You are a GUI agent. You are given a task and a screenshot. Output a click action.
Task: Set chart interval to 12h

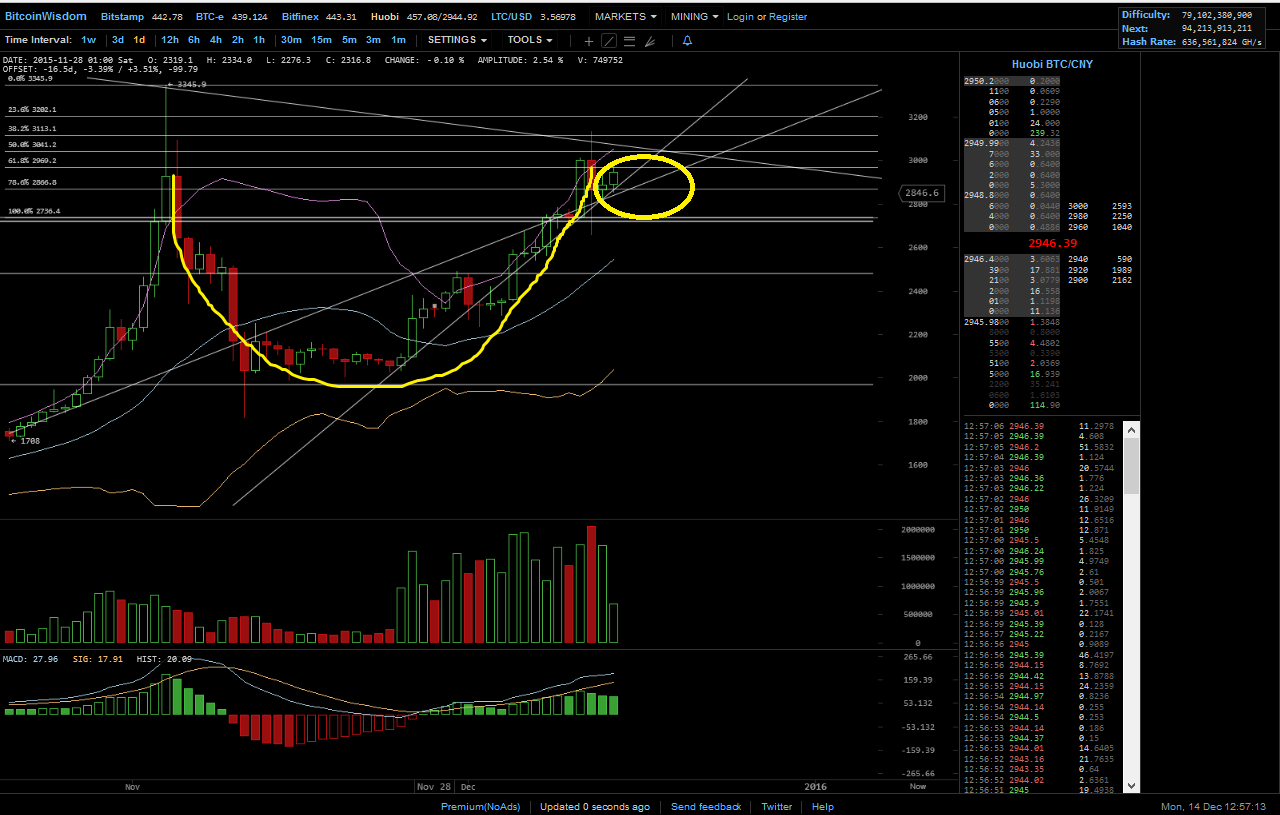tap(170, 40)
